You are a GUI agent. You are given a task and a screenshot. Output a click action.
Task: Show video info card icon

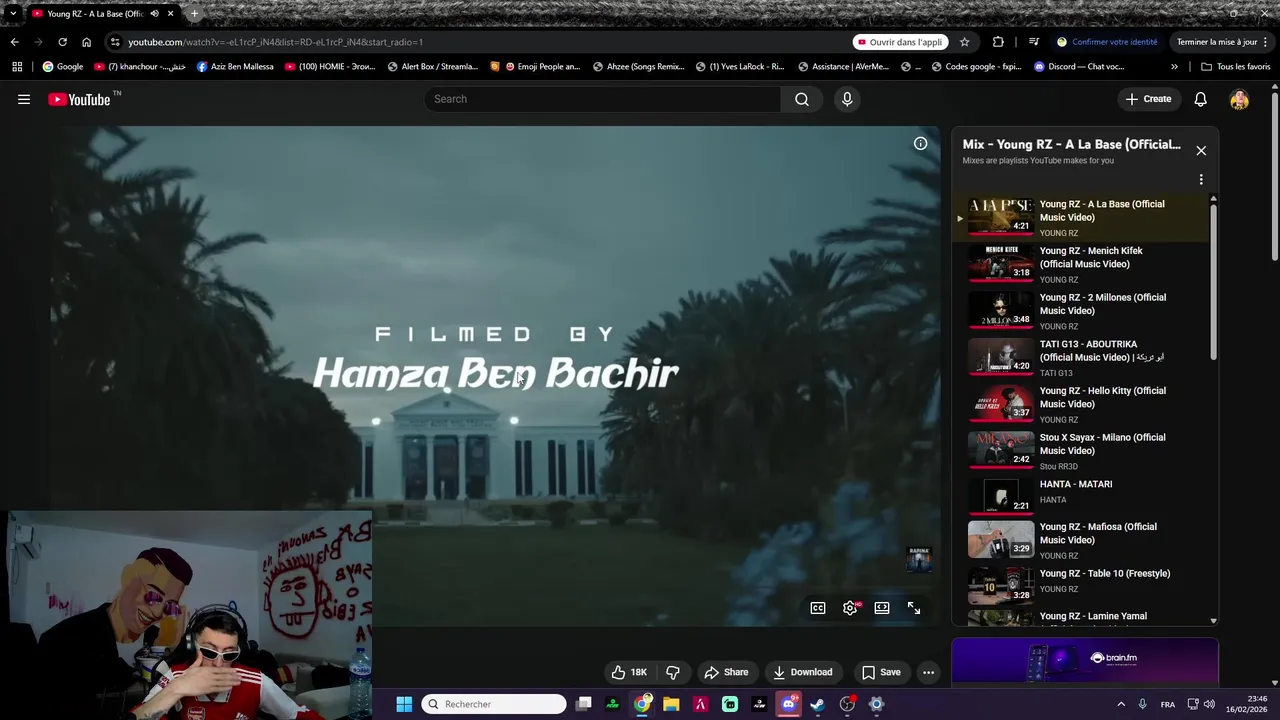pos(920,143)
